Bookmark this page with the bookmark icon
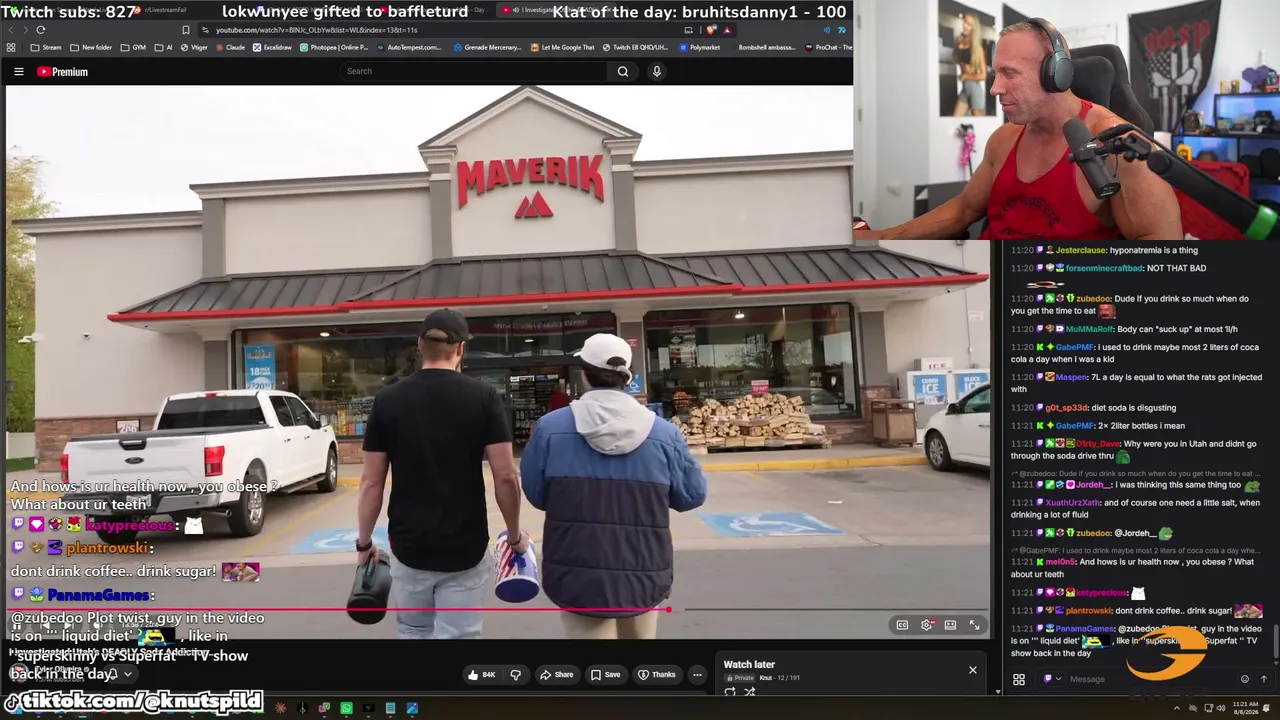Screen dimensions: 1280x720 [x=186, y=30]
